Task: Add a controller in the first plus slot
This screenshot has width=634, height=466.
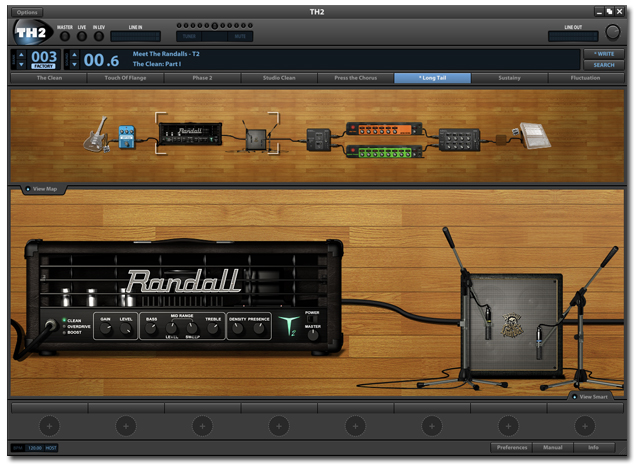Action: click(x=49, y=426)
